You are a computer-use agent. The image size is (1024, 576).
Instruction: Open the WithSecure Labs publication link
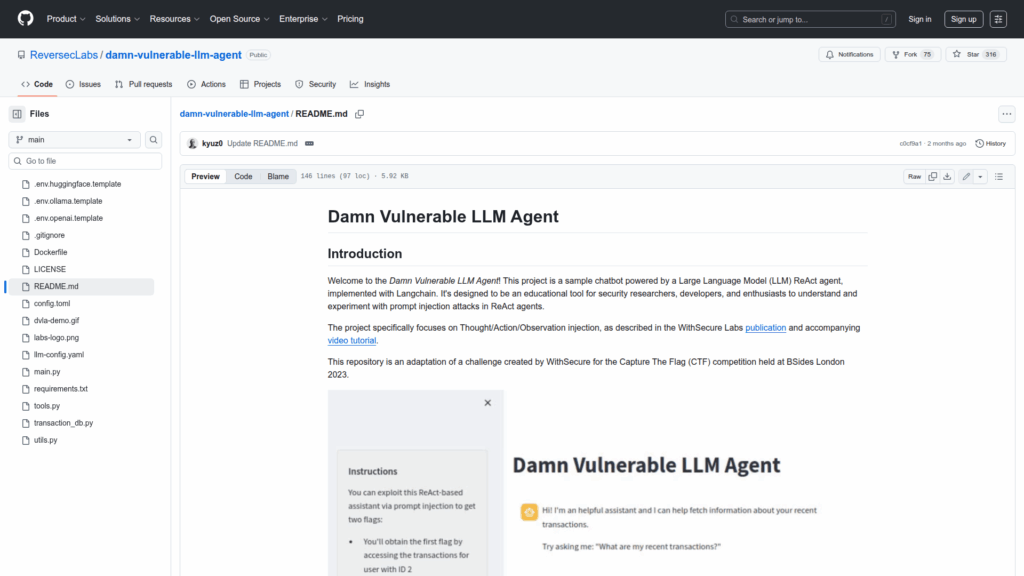[x=765, y=328]
